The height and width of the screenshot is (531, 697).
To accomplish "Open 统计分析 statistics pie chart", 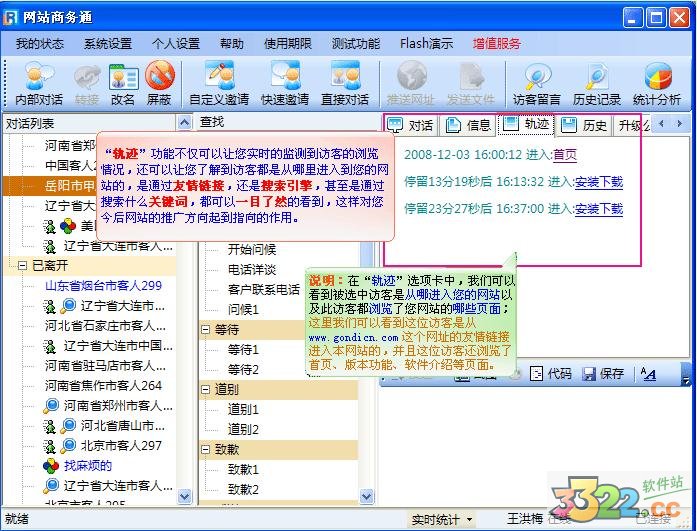I will click(657, 84).
